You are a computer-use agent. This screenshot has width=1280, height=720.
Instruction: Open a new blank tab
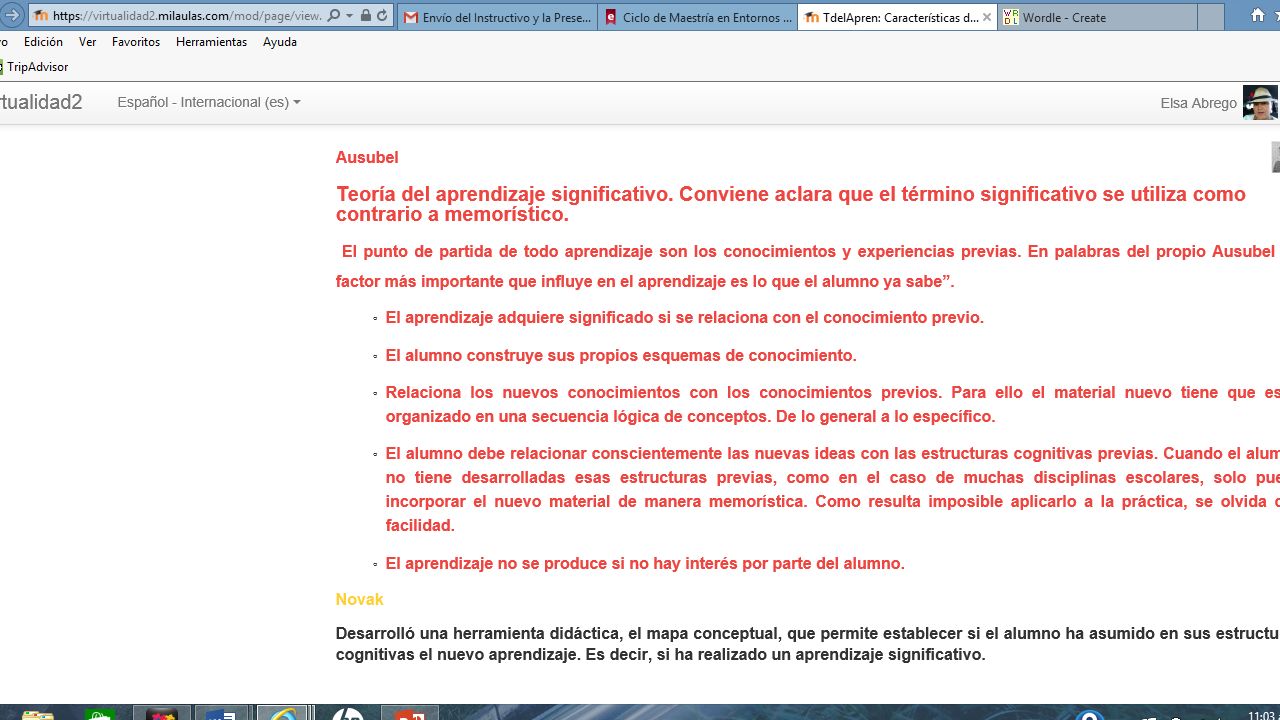[x=1211, y=17]
